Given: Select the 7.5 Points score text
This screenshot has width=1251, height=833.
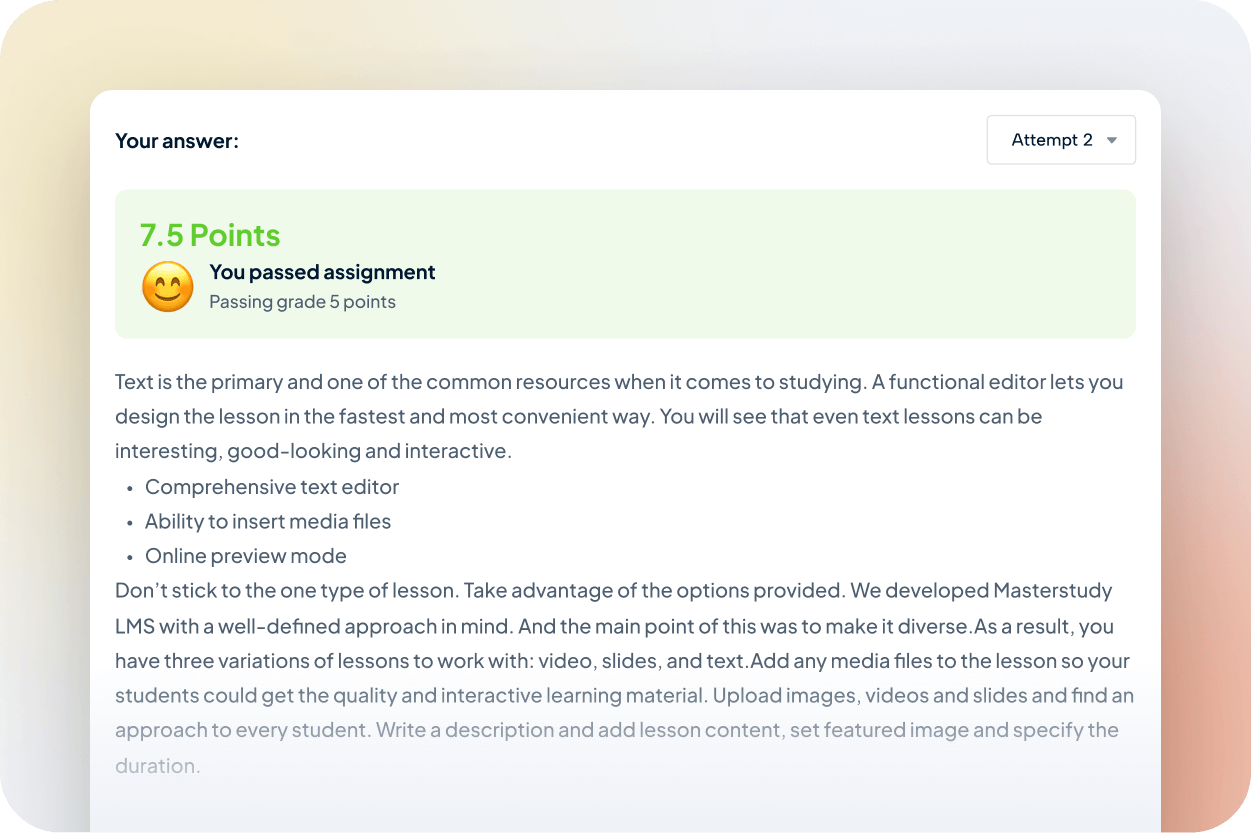Looking at the screenshot, I should (210, 235).
